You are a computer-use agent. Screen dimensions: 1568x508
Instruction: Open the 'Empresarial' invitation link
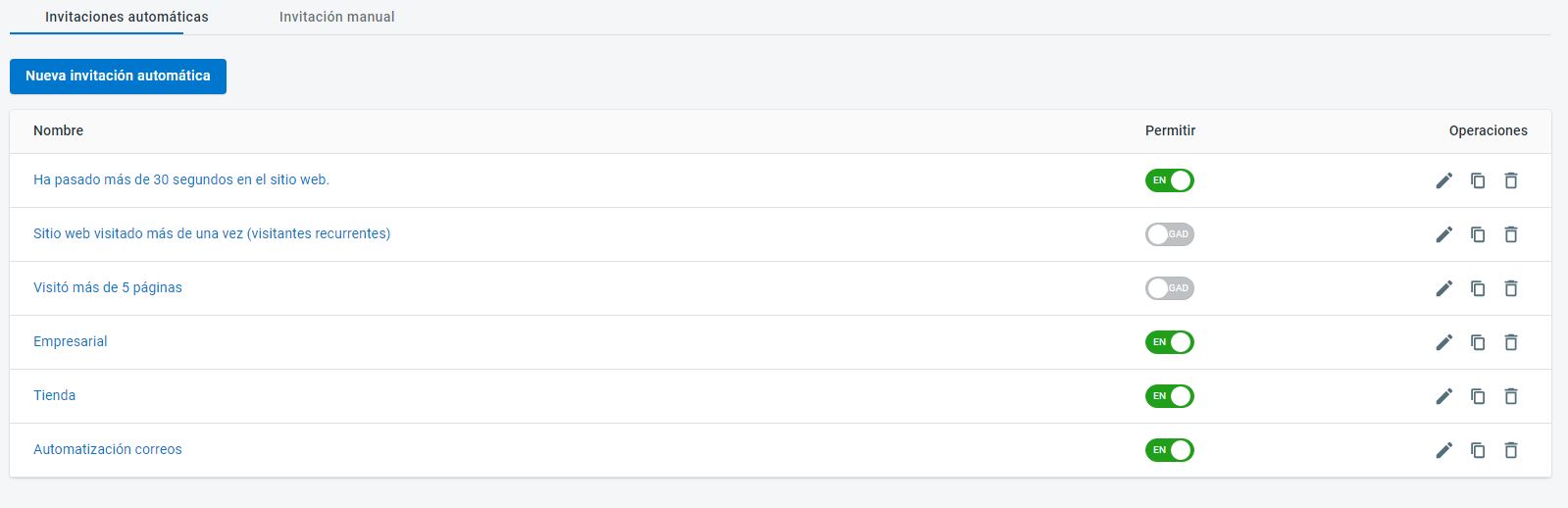[71, 341]
